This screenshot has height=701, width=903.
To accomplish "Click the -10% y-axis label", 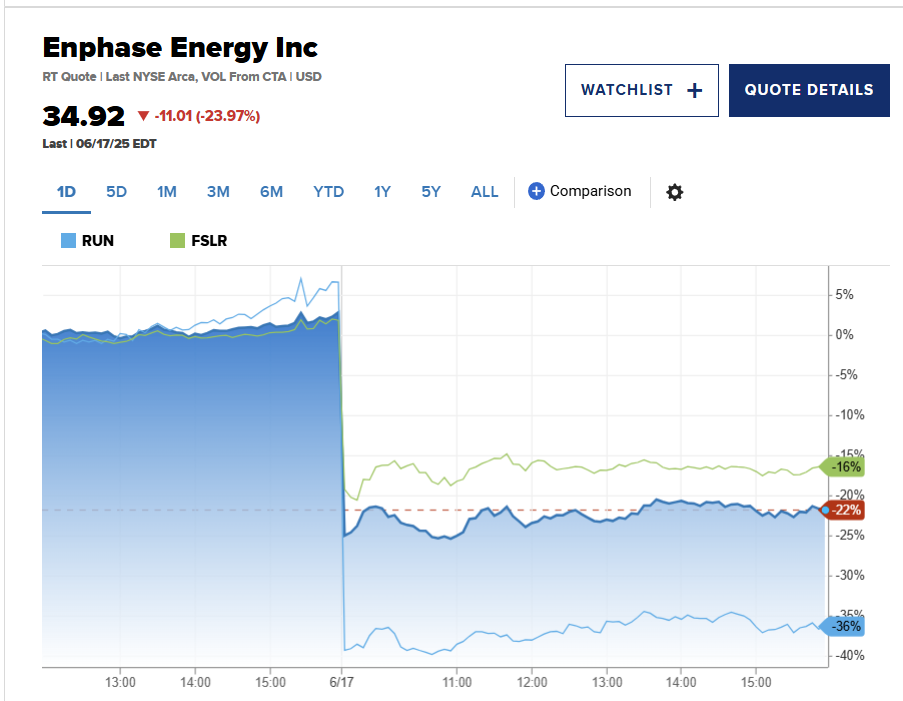I will 850,415.
